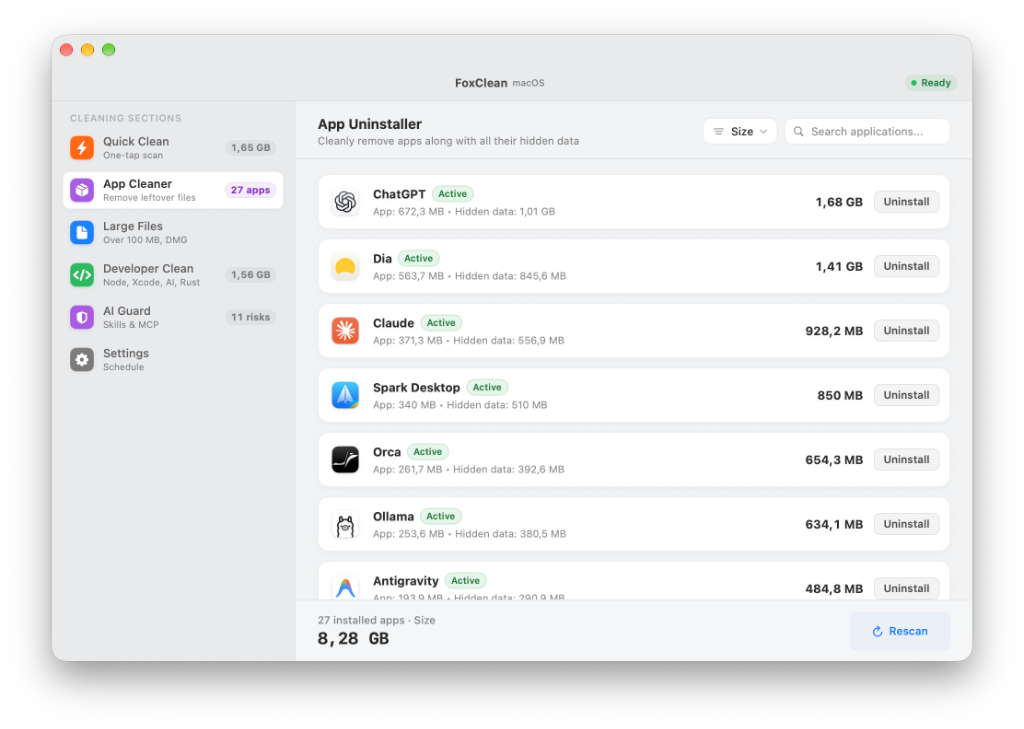Screen dimensions: 1024x729
Task: Uninstall the Ollama app
Action: coord(906,524)
